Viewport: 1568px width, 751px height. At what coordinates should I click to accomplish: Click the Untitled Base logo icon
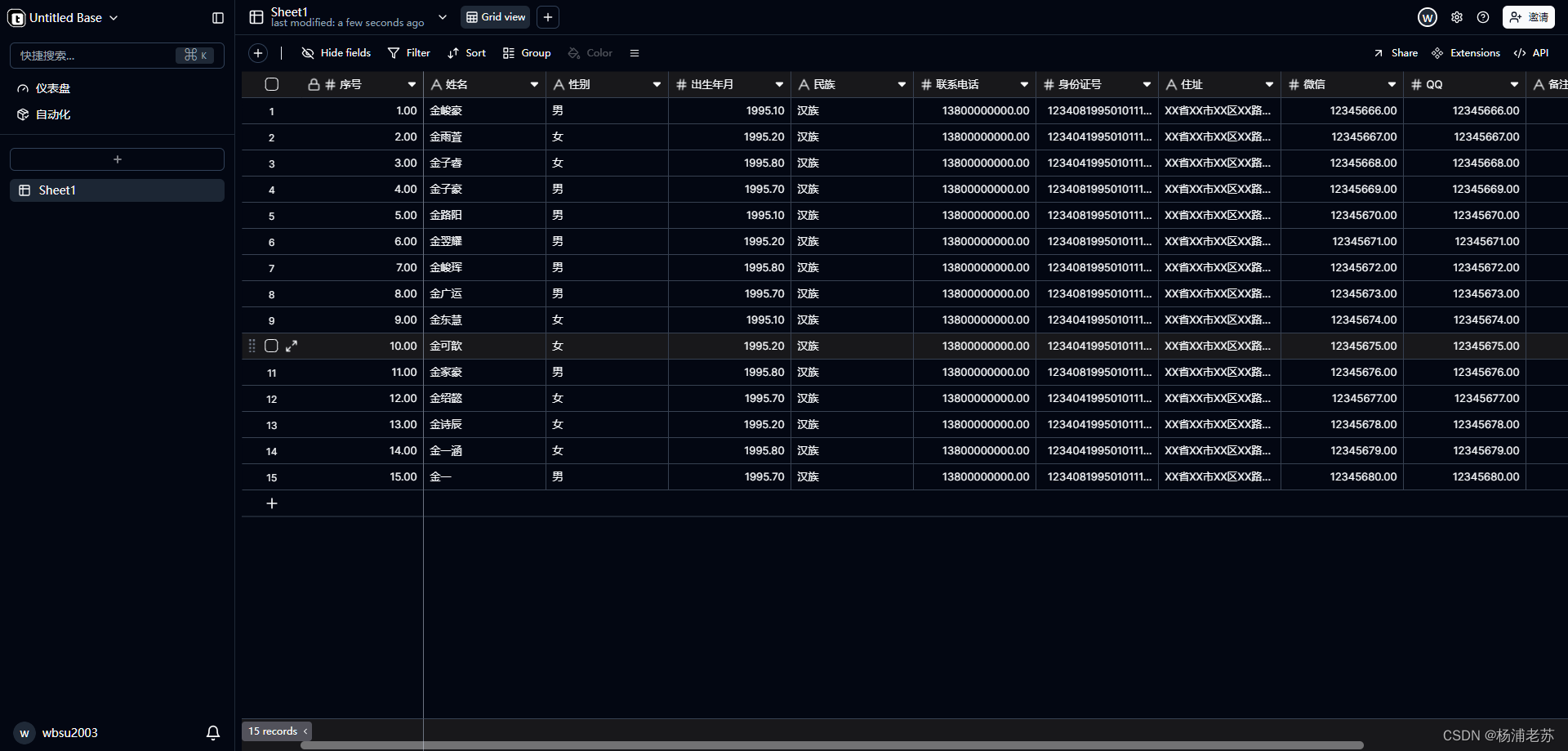coord(16,18)
